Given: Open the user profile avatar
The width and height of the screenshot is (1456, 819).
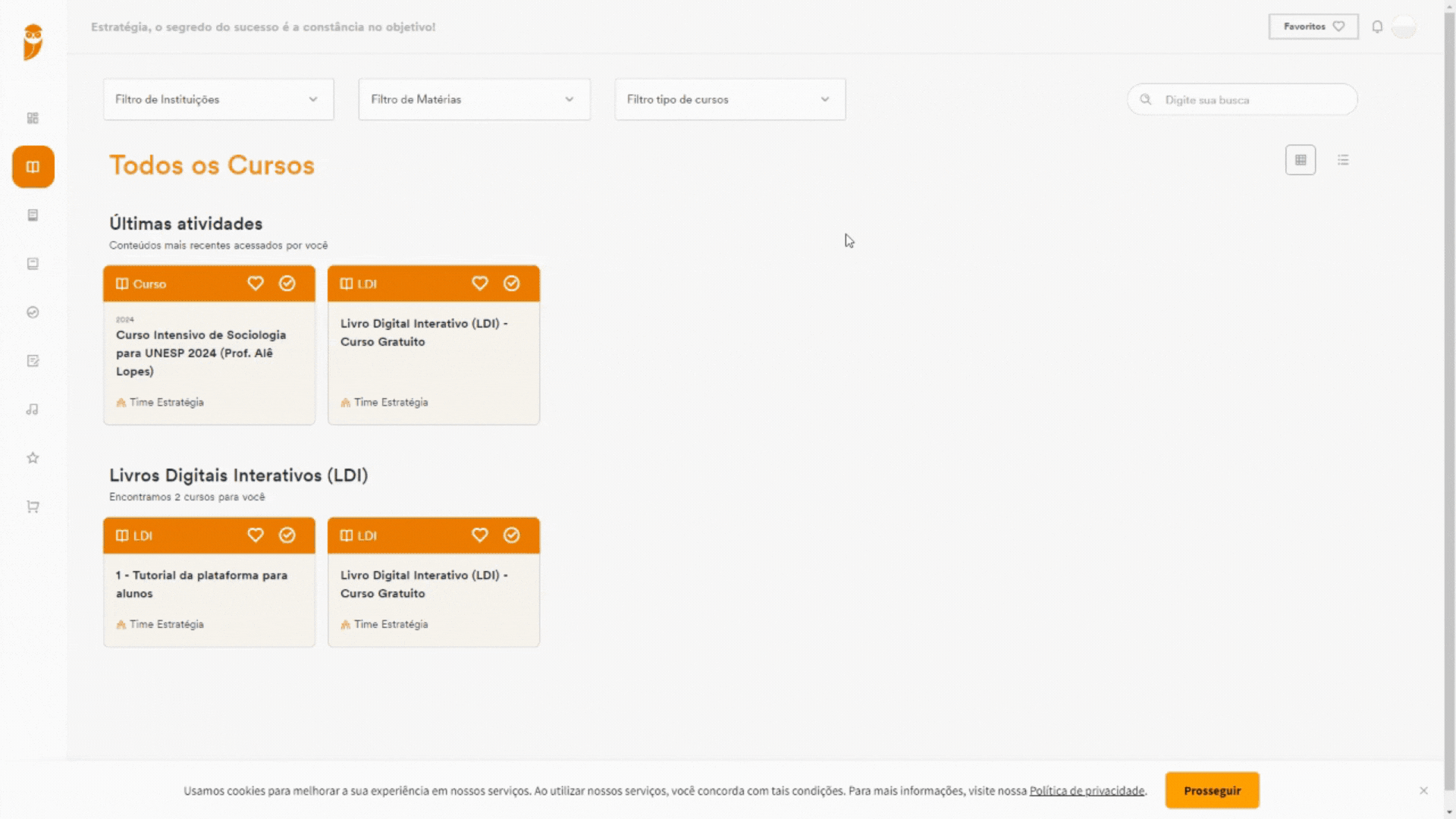Looking at the screenshot, I should [x=1404, y=27].
